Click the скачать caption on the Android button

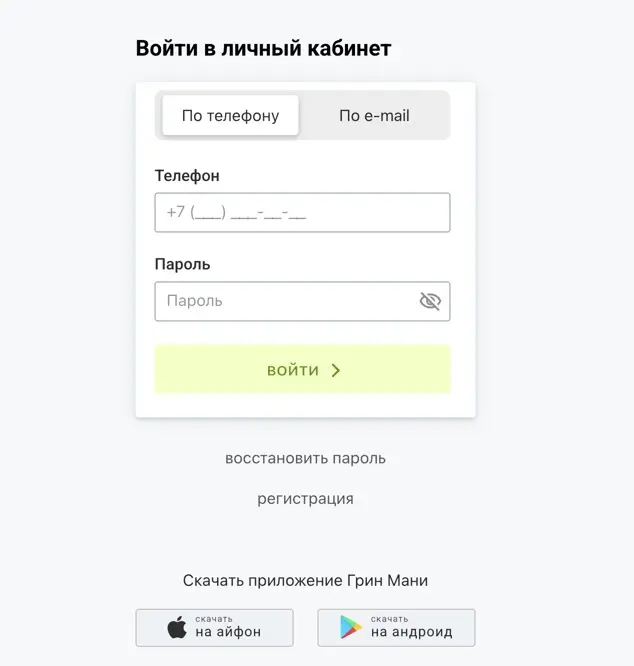389,618
